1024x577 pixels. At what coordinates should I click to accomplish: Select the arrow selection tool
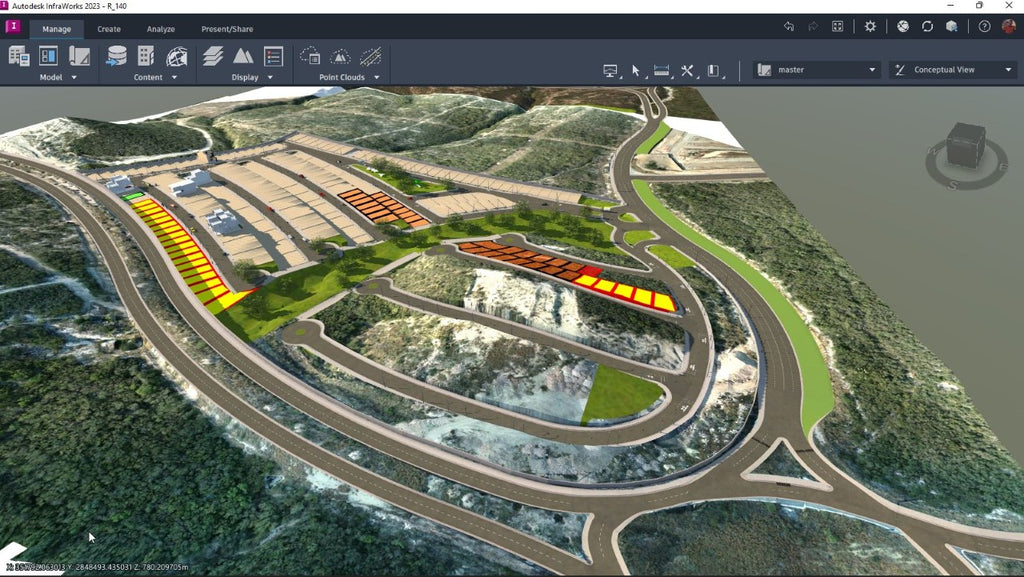(635, 71)
